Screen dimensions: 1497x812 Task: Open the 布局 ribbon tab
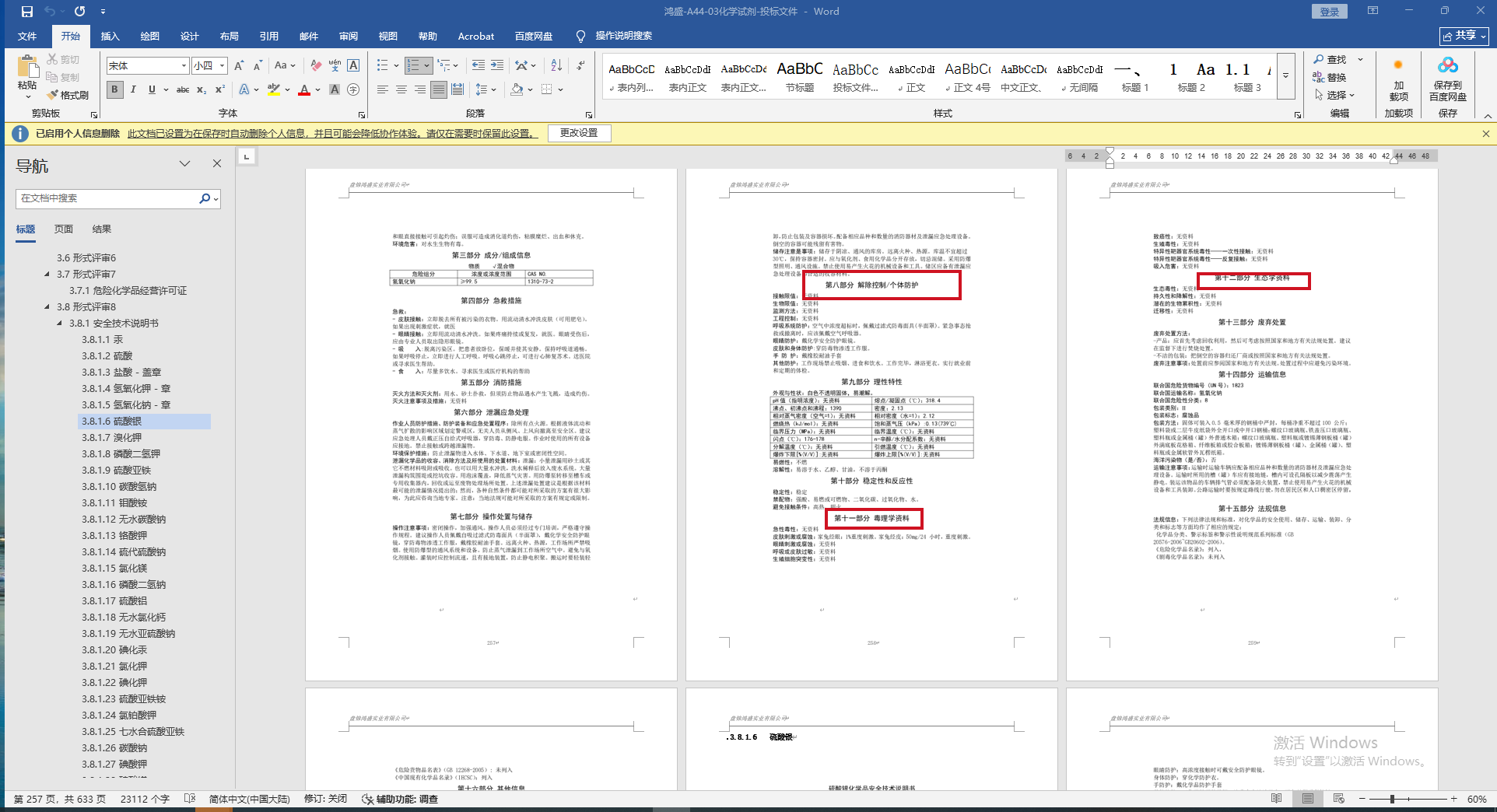(x=229, y=37)
